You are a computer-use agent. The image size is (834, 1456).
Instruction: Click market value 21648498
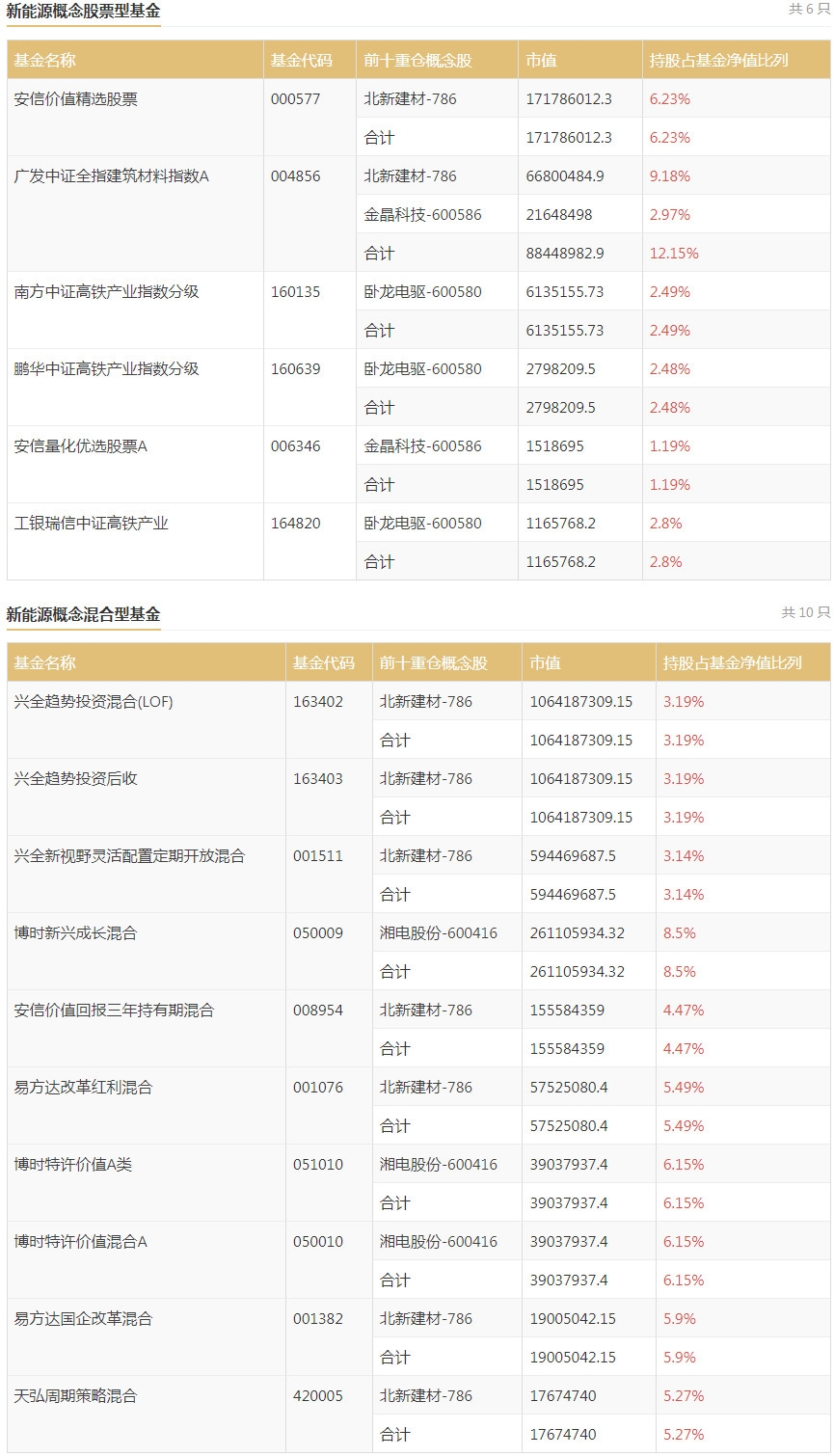[x=559, y=214]
